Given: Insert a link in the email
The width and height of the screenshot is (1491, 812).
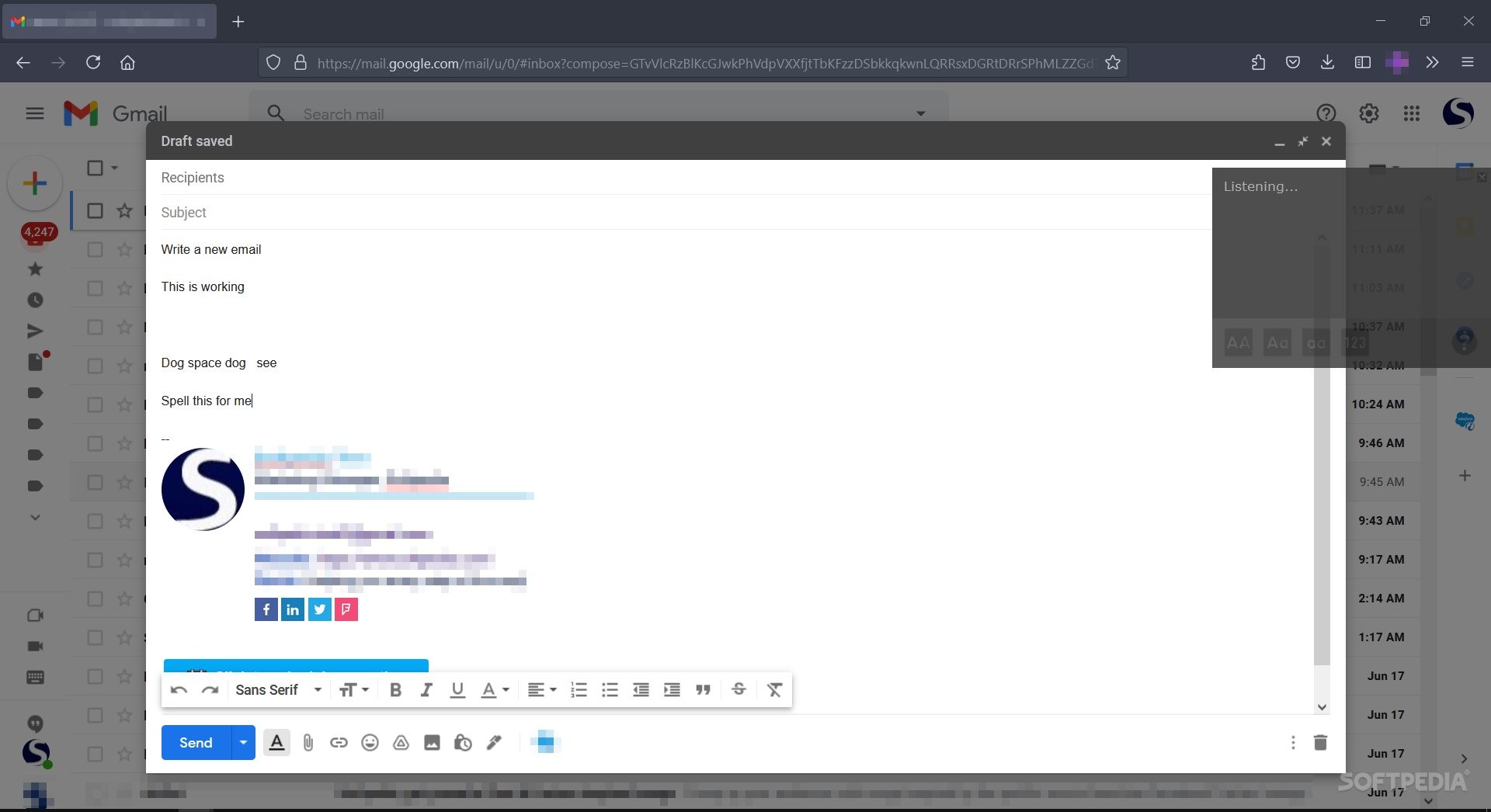Looking at the screenshot, I should pos(339,743).
